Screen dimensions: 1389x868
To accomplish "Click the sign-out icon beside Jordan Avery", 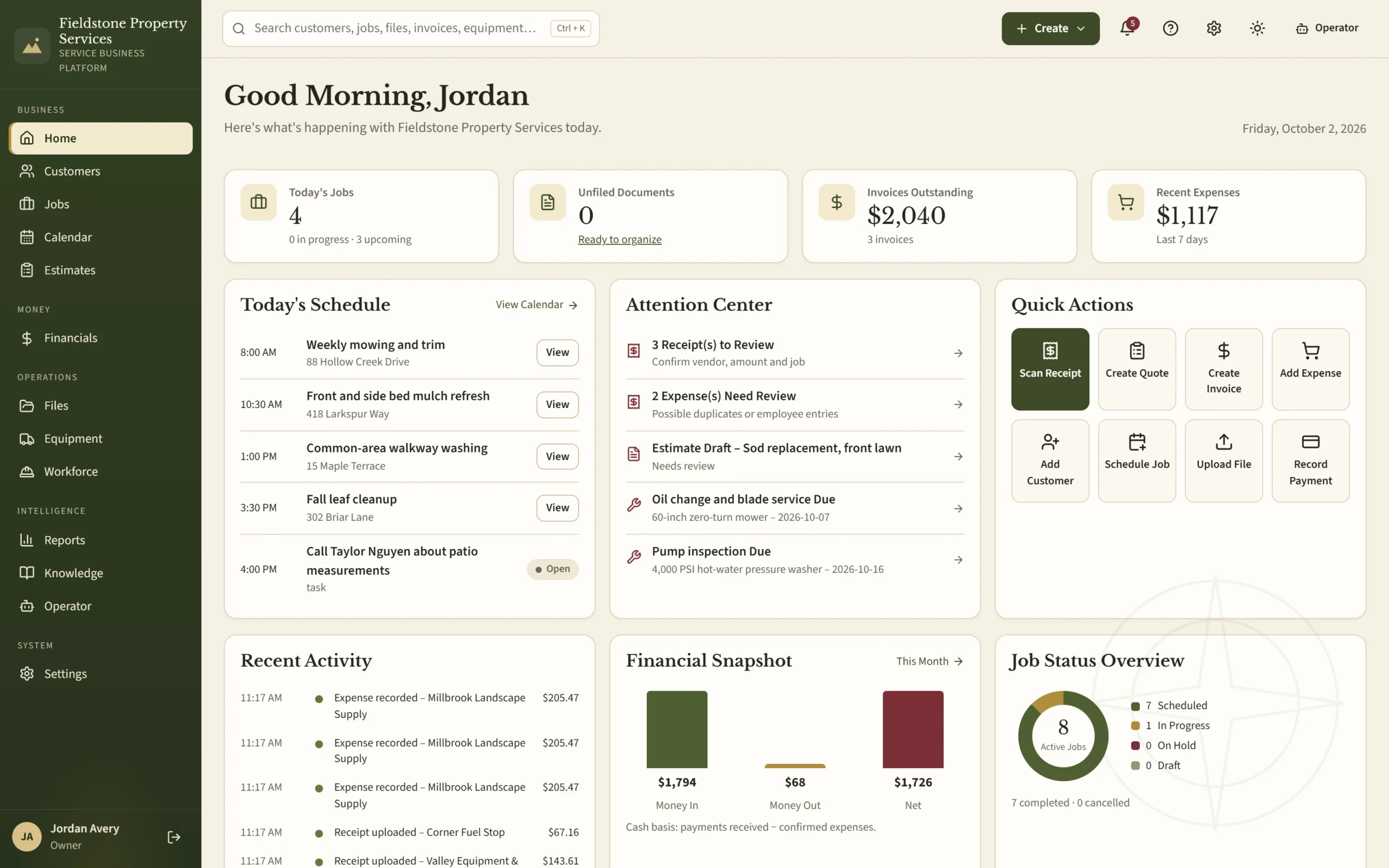I will point(174,837).
